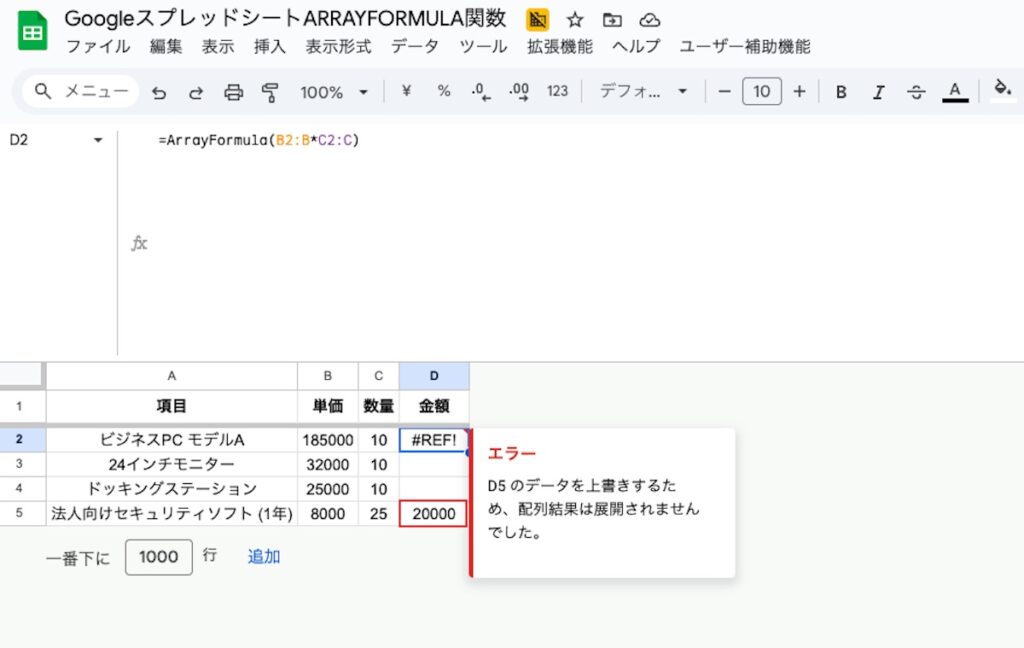Click the document title text

click(285, 18)
